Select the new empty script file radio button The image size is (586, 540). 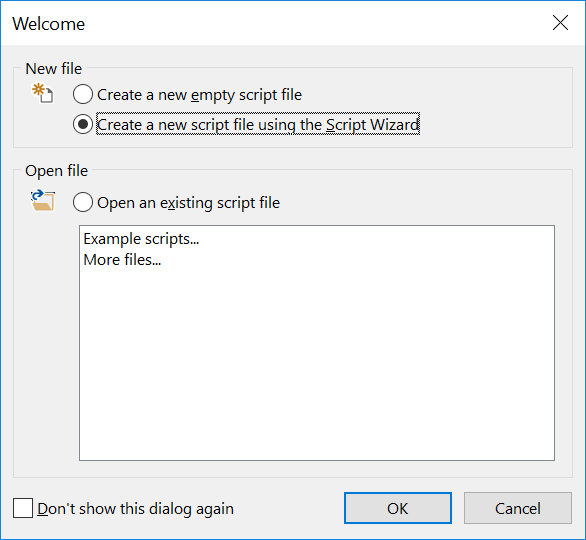pyautogui.click(x=83, y=94)
